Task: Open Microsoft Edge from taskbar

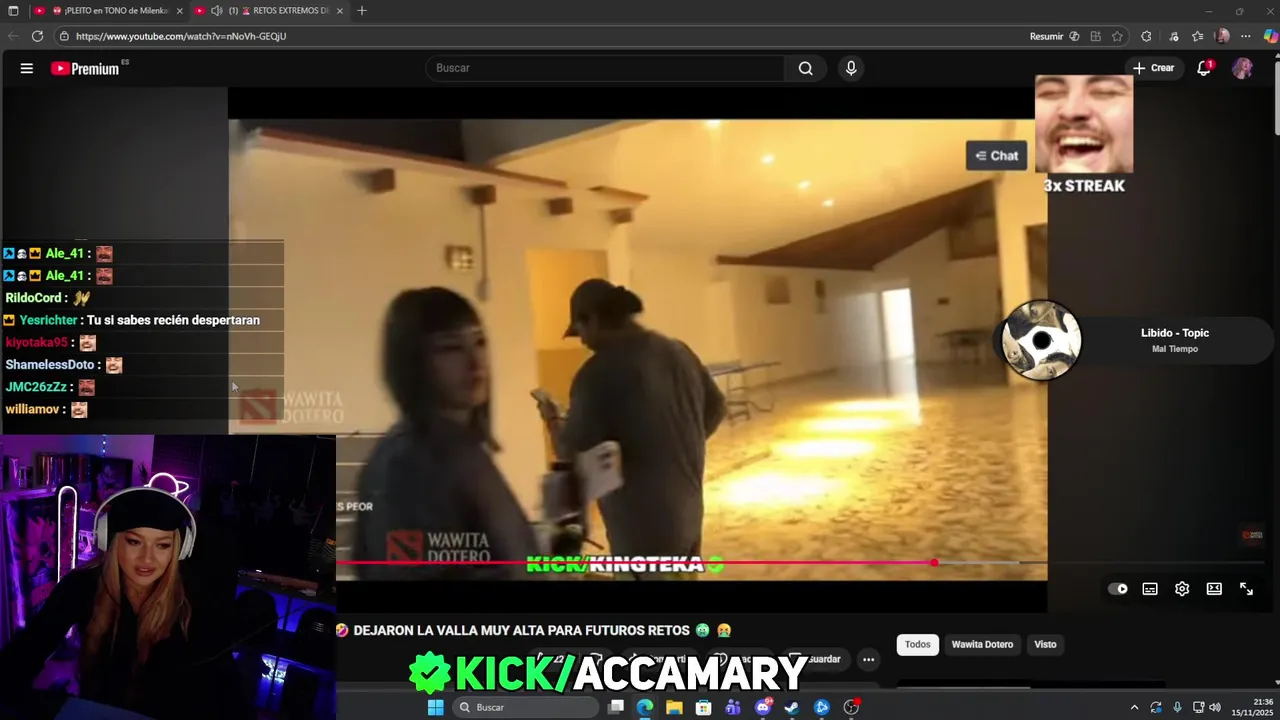Action: (645, 707)
